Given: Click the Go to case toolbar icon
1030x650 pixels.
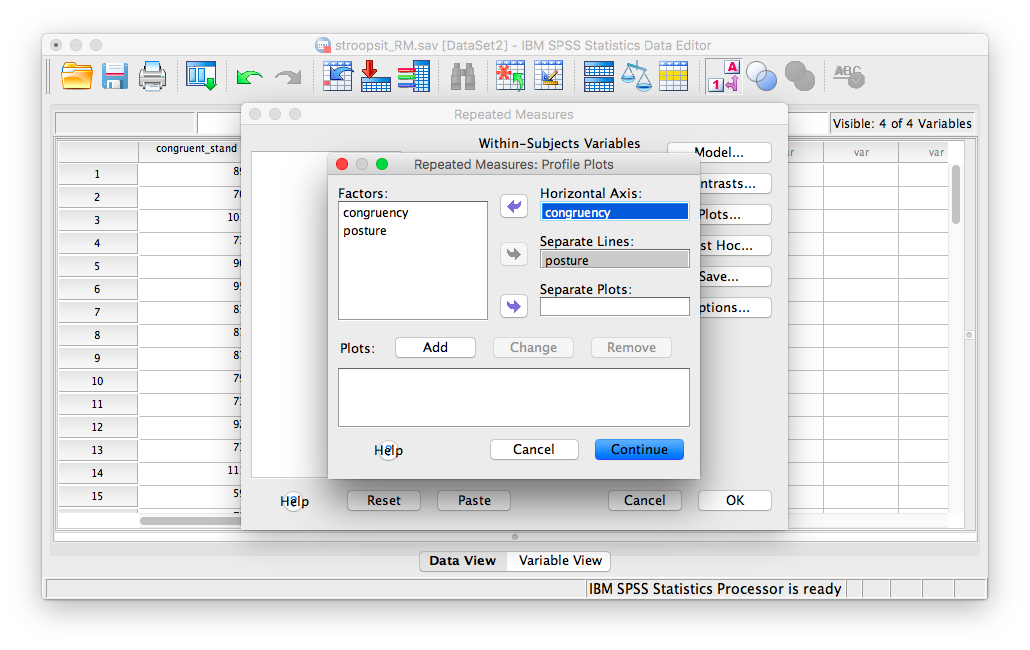Looking at the screenshot, I should pos(338,76).
